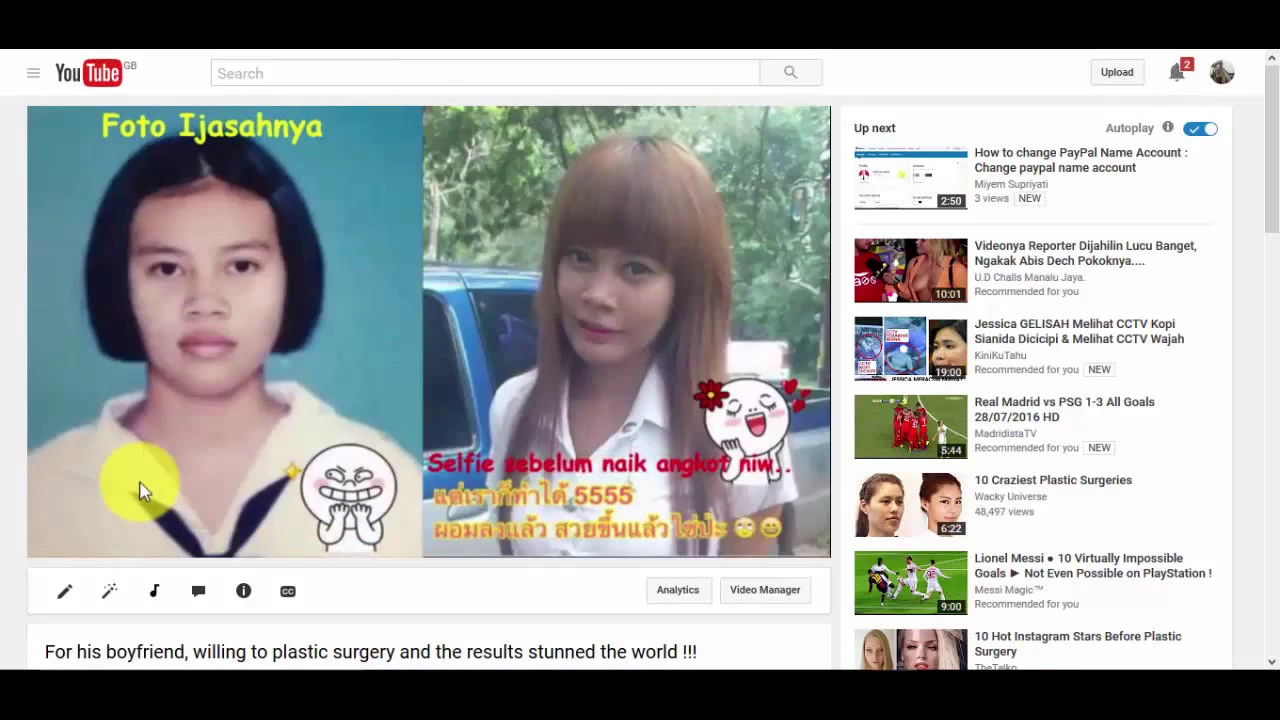Image resolution: width=1280 pixels, height=720 pixels.
Task: Click the scrollbar up arrow
Action: [1272, 57]
